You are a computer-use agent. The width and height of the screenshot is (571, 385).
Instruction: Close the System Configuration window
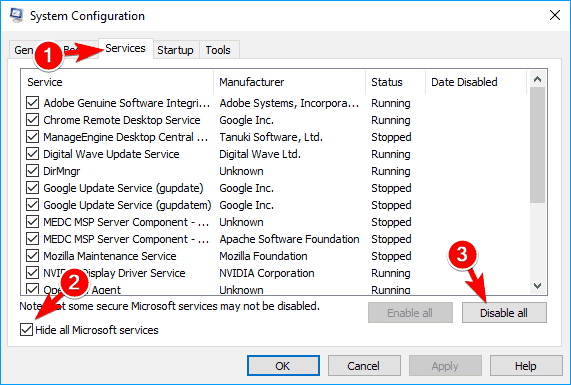coord(555,15)
